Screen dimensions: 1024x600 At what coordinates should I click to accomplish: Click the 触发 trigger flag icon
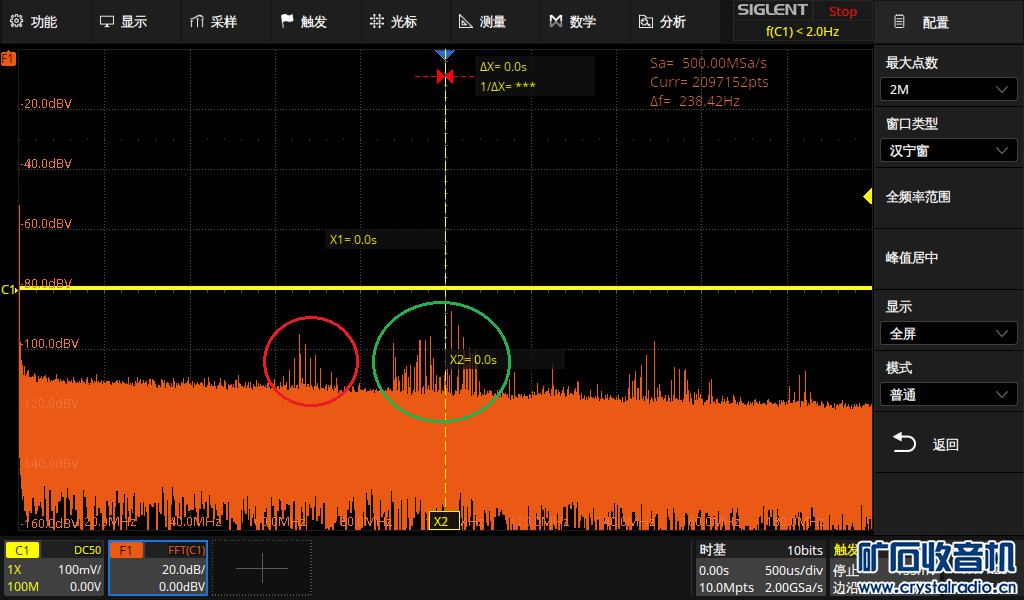(x=287, y=21)
